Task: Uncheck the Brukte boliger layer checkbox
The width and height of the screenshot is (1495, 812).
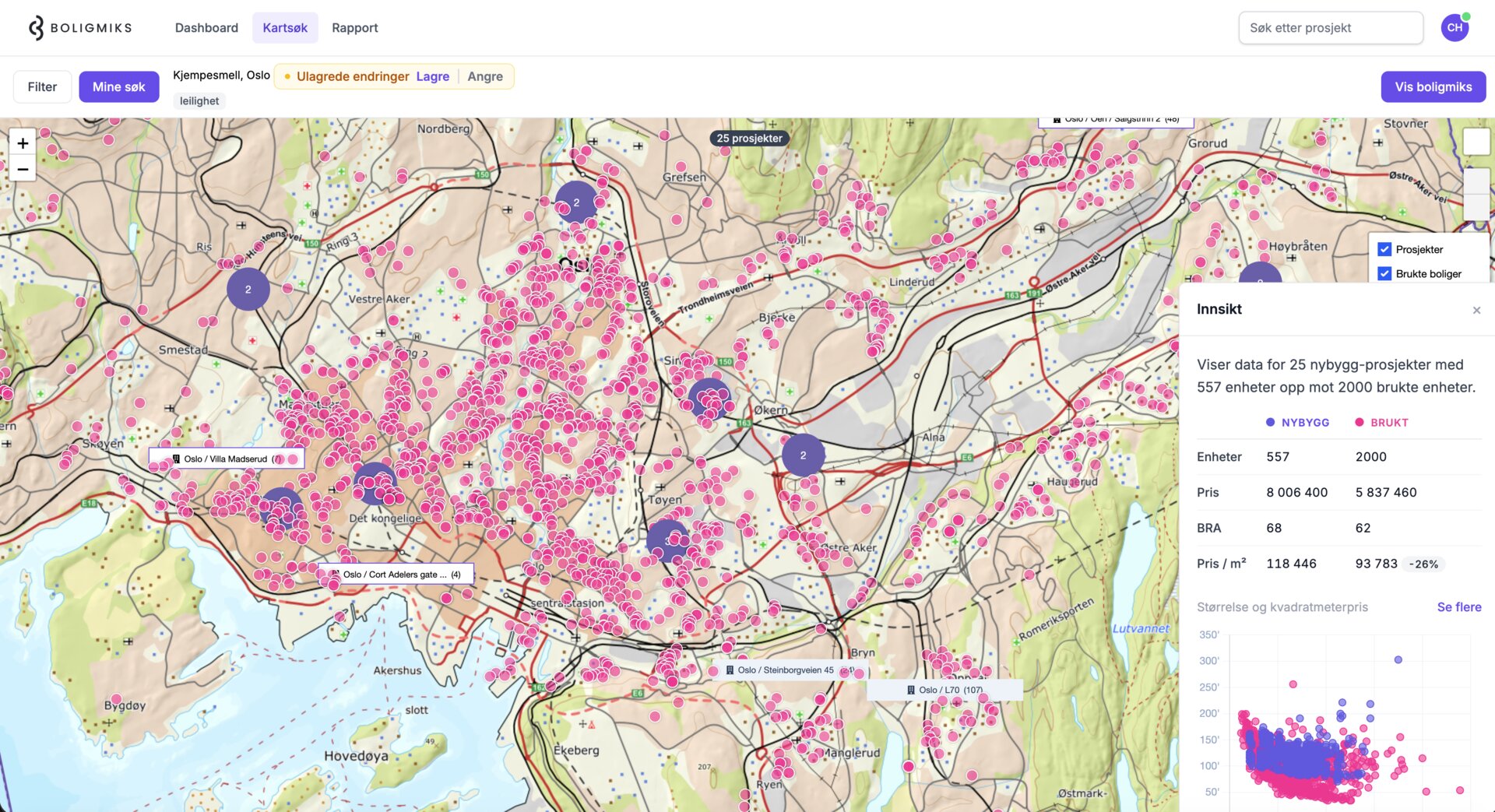Action: tap(1384, 273)
